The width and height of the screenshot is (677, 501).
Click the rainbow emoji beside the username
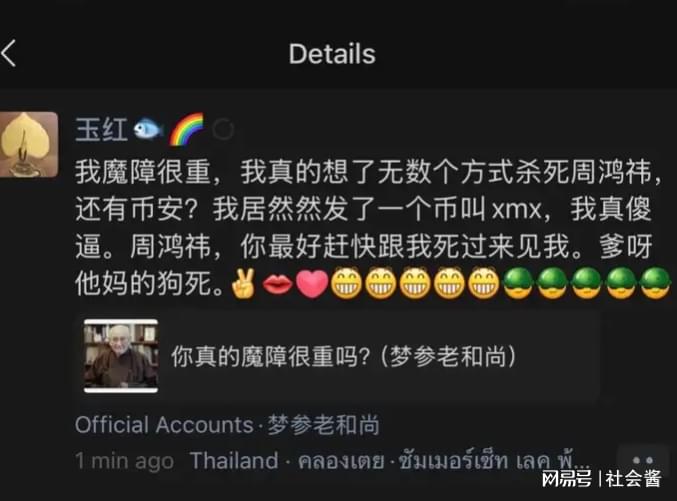186,129
